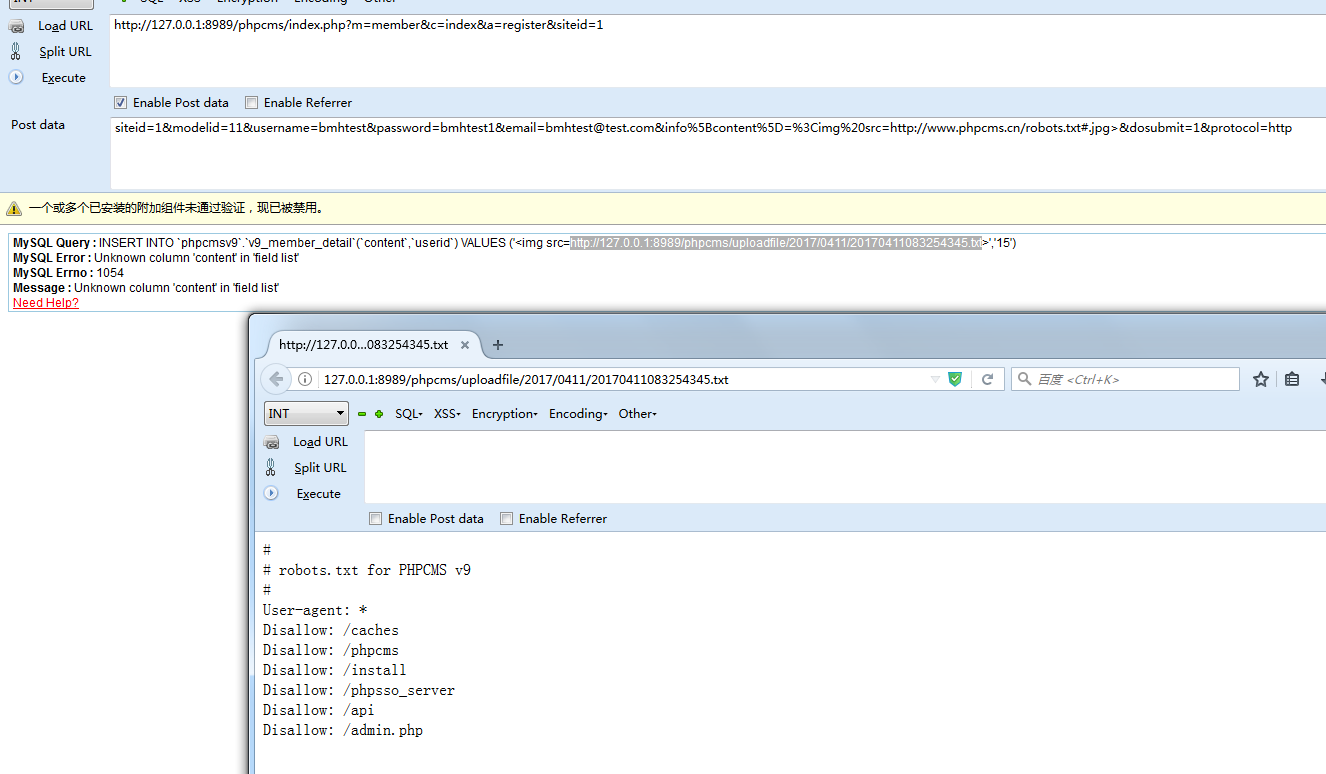
Task: Open bookmarks list icon in front window
Action: (x=1292, y=379)
